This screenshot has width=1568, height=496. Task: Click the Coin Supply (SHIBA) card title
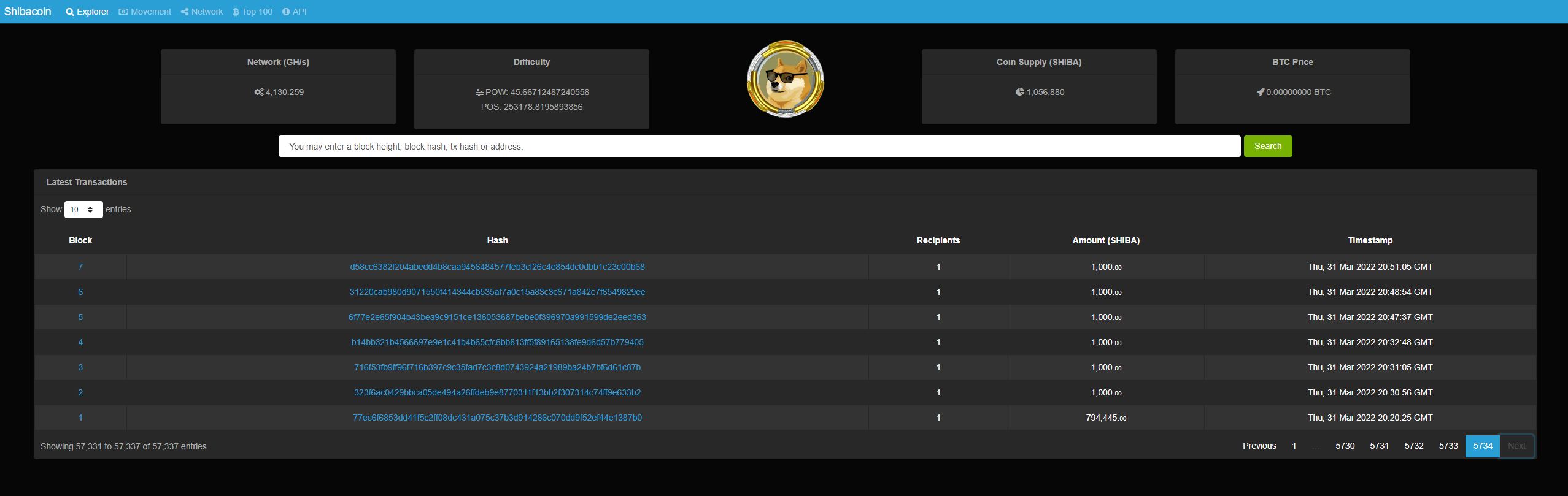point(1038,62)
